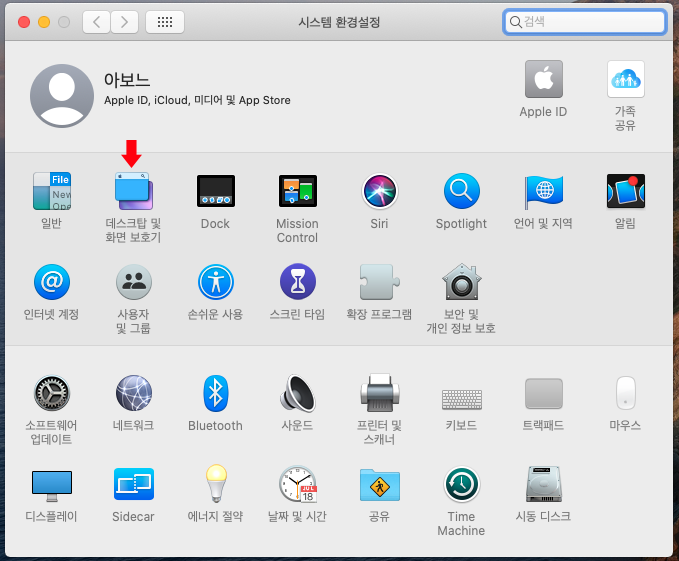Open the 알림 notifications preferences

[625, 191]
